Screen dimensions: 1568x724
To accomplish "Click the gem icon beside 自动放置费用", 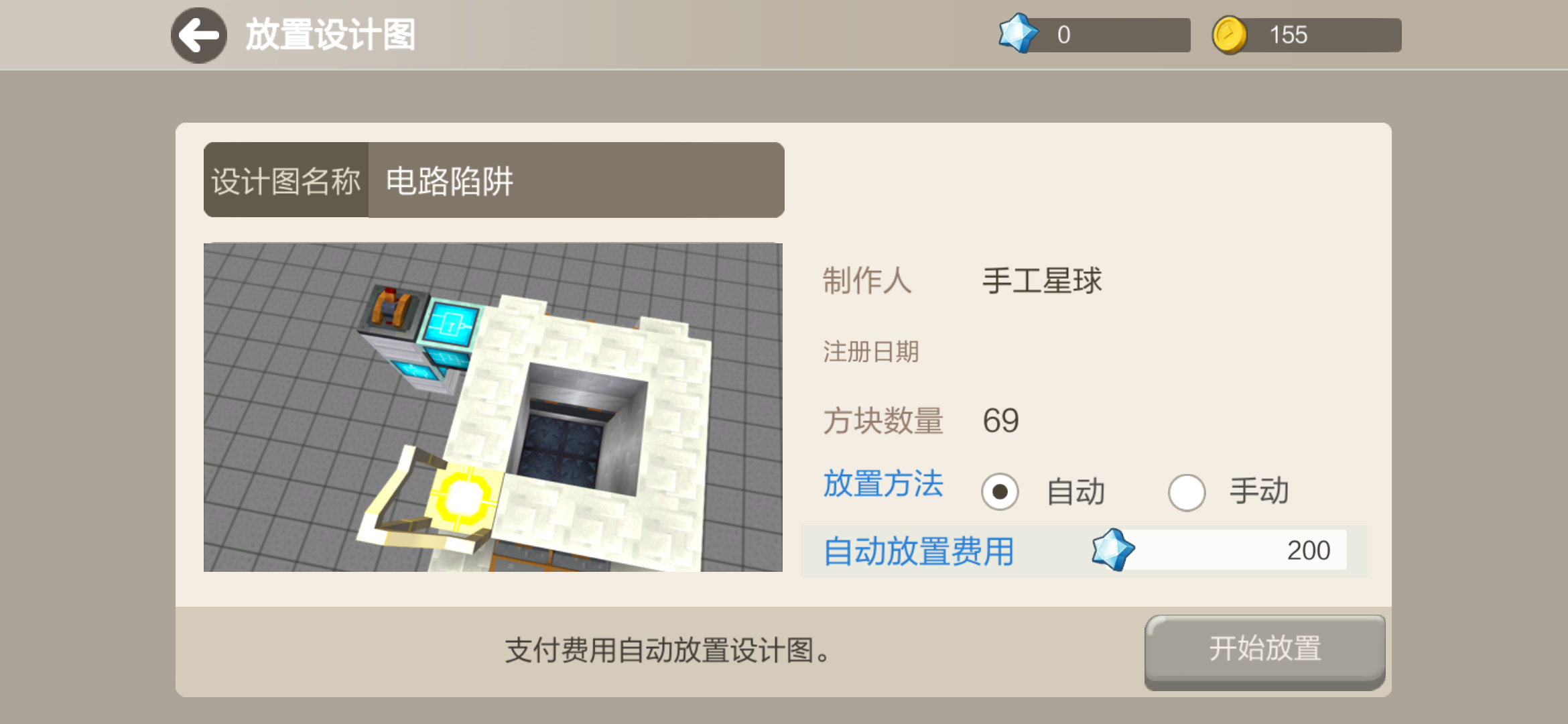I will 1113,550.
